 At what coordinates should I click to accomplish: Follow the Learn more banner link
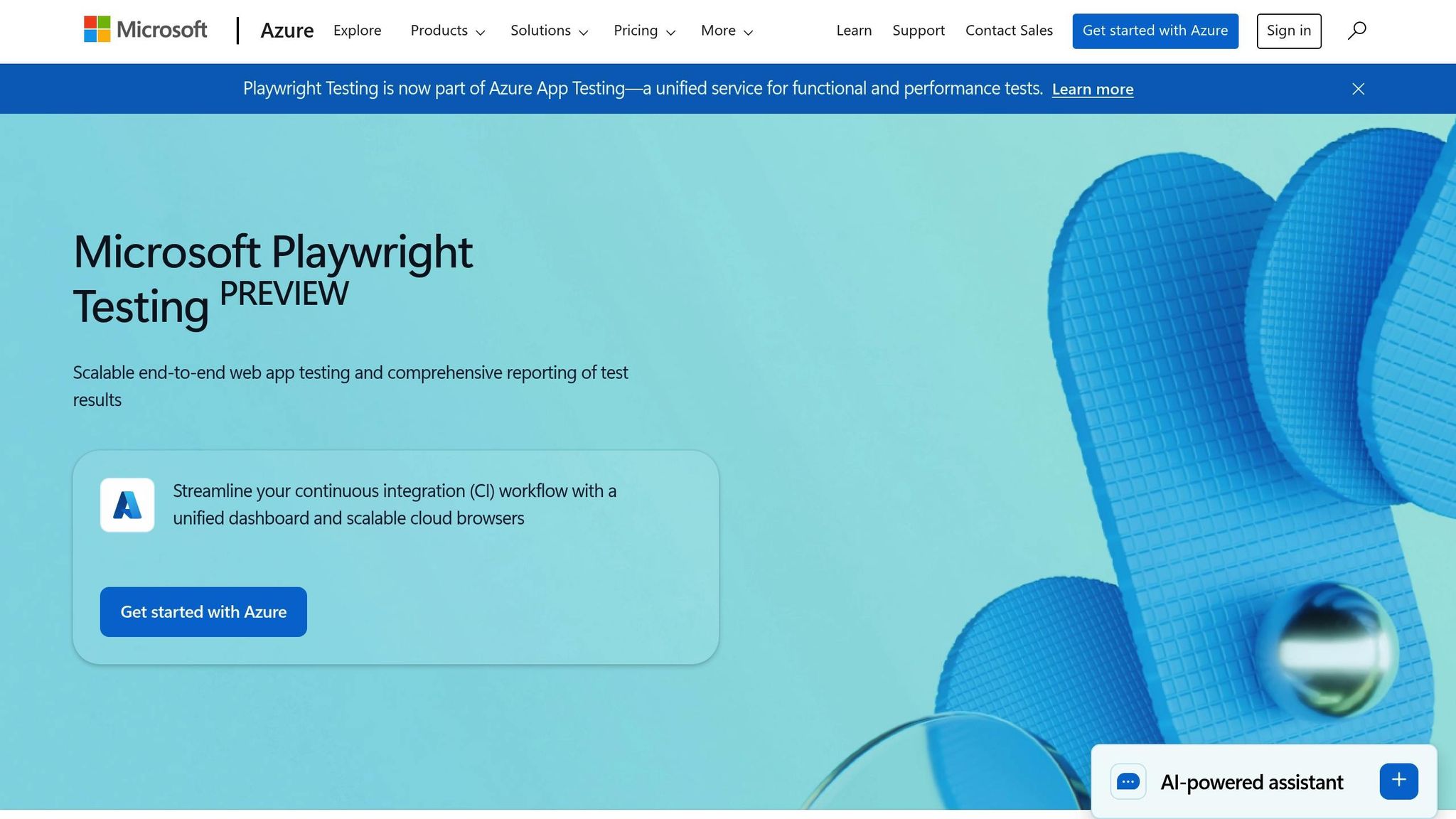tap(1092, 89)
